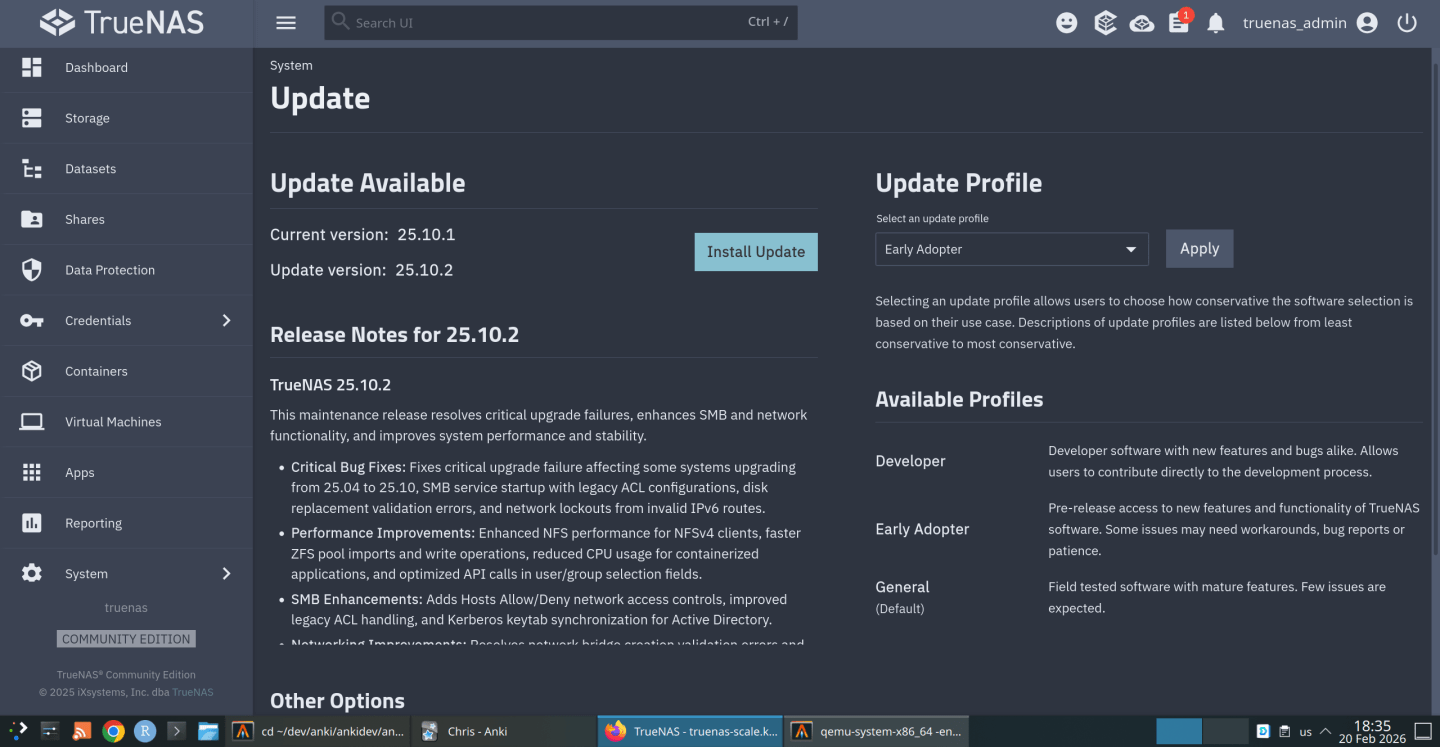Open the feedback smiley icon
Viewport: 1440px width, 747px height.
tap(1066, 22)
